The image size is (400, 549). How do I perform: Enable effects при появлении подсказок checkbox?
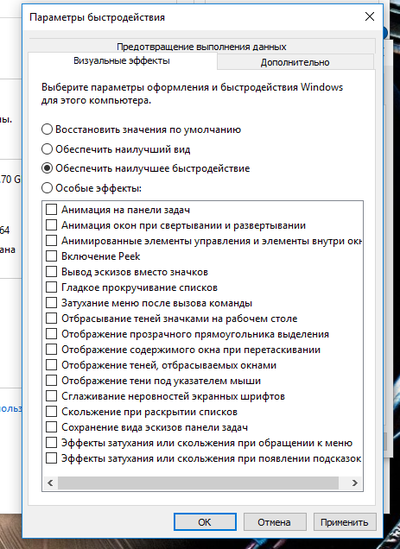point(51,458)
